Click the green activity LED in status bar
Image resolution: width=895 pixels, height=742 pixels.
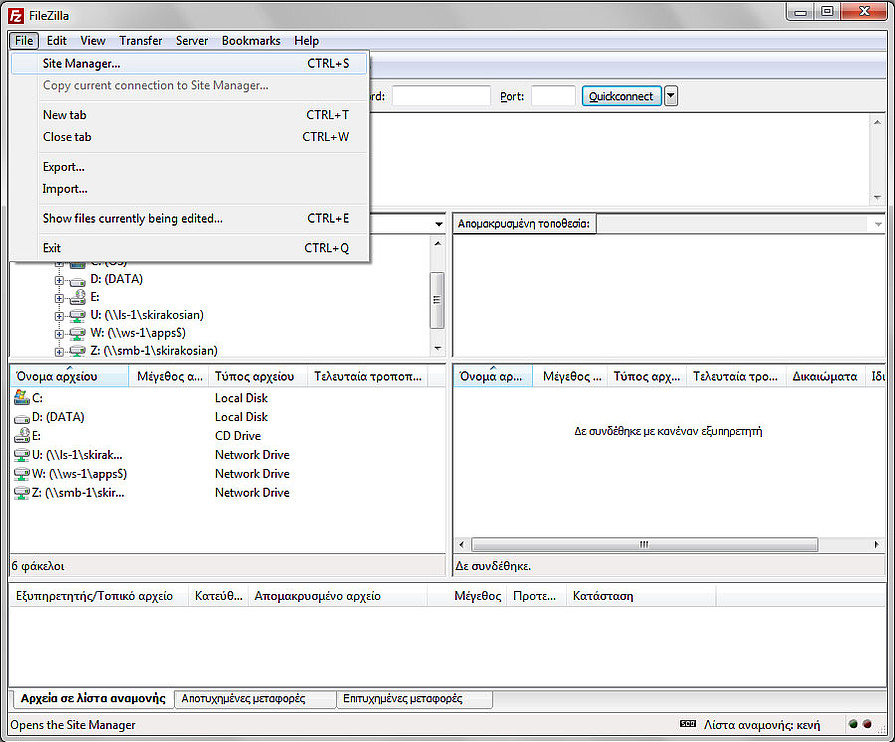click(x=853, y=724)
